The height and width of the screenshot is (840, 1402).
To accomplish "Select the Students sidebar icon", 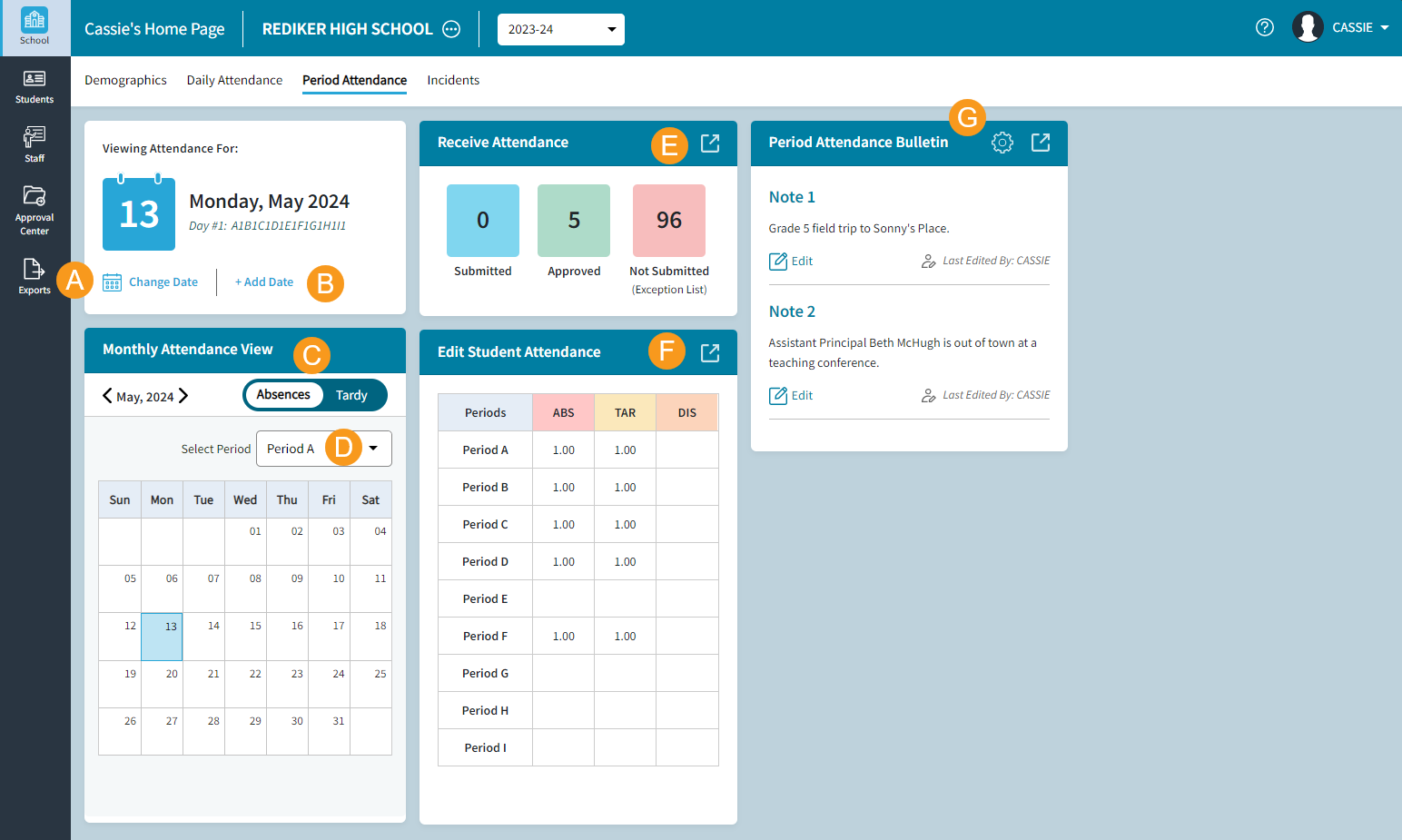I will pos(34,84).
